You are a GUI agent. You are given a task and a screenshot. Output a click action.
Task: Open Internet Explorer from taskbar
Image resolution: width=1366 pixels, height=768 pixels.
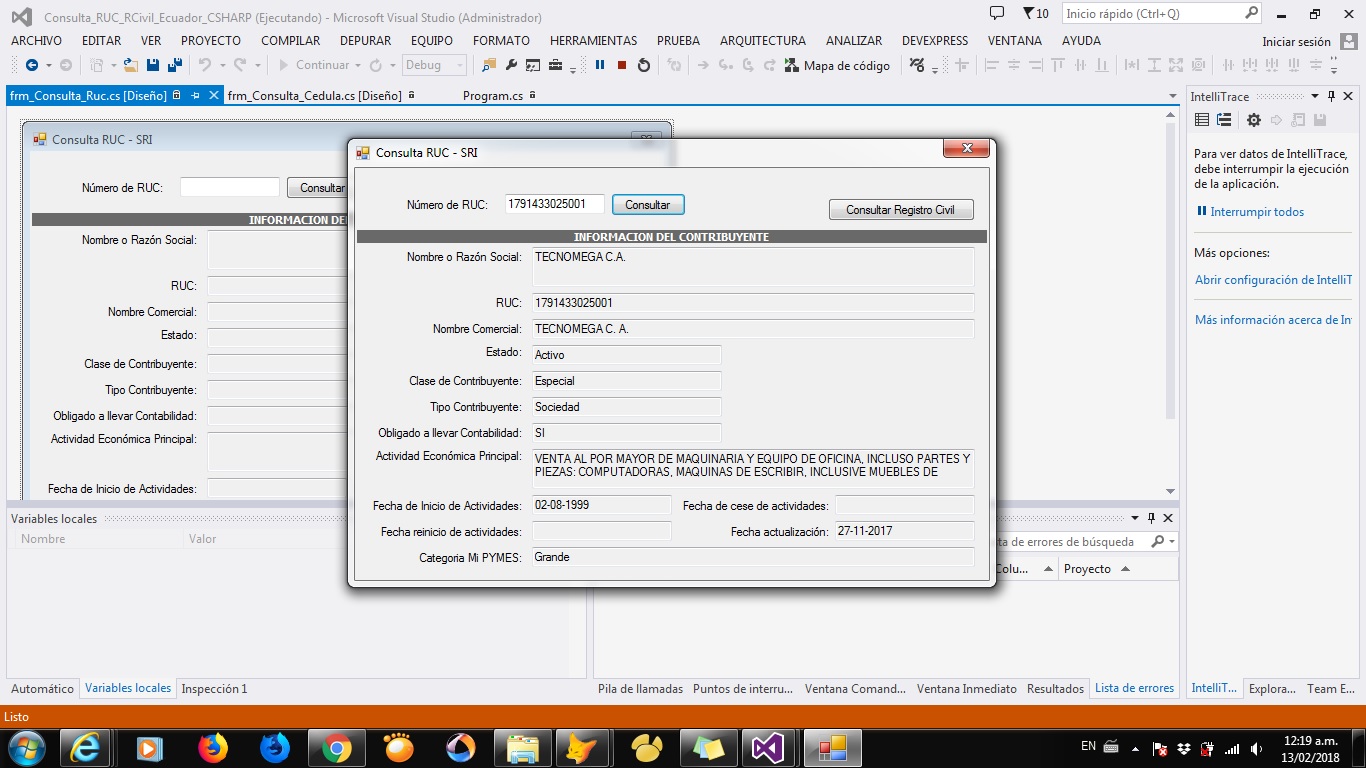click(83, 747)
